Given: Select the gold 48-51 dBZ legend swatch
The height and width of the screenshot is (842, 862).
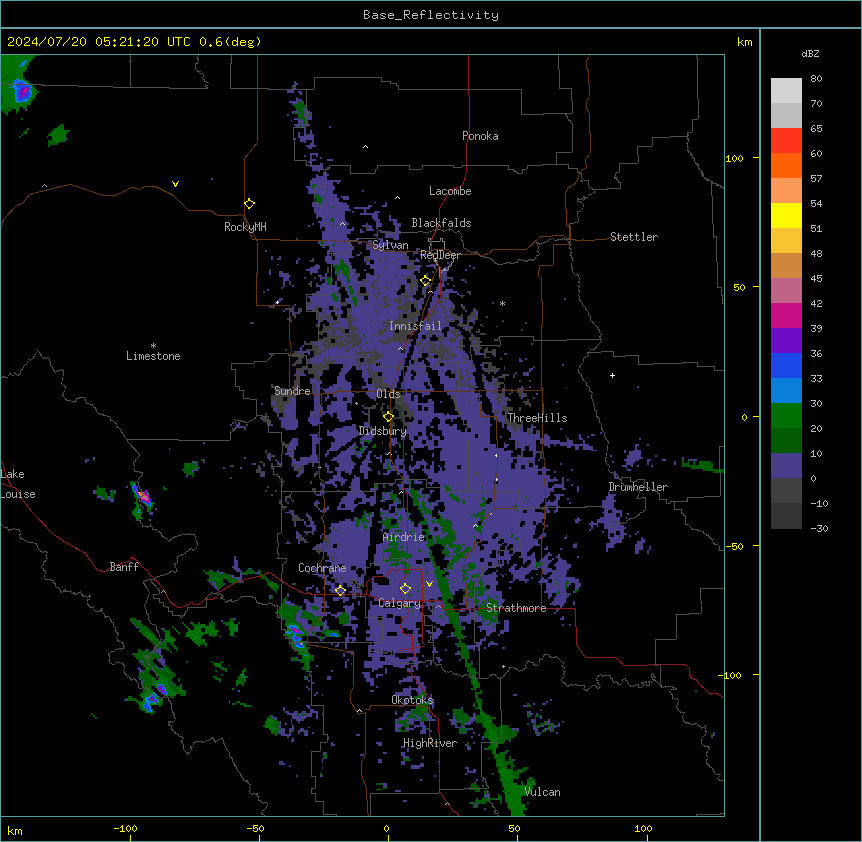Looking at the screenshot, I should tap(786, 241).
